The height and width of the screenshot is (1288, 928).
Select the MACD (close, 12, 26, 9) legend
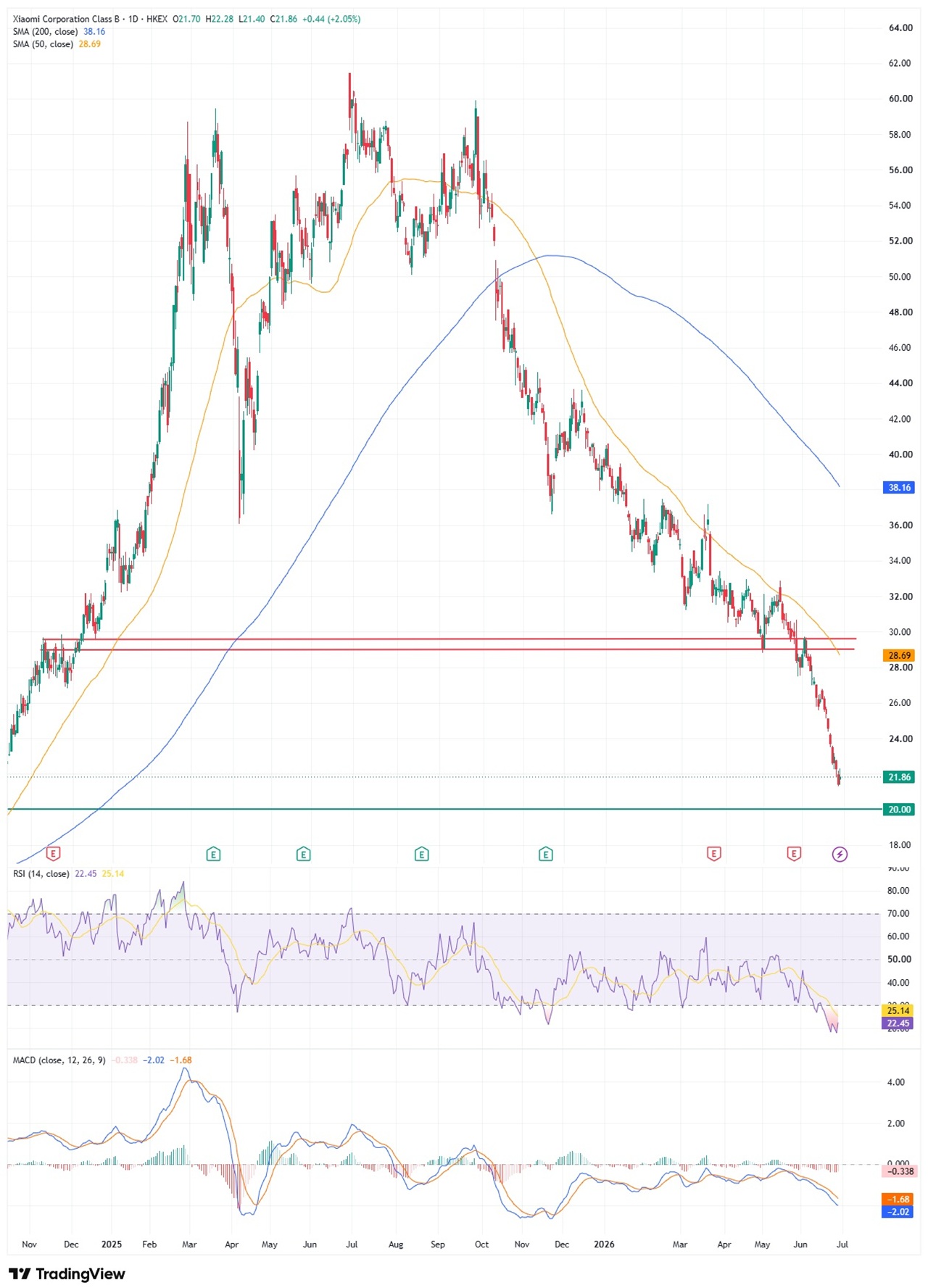(x=59, y=1060)
